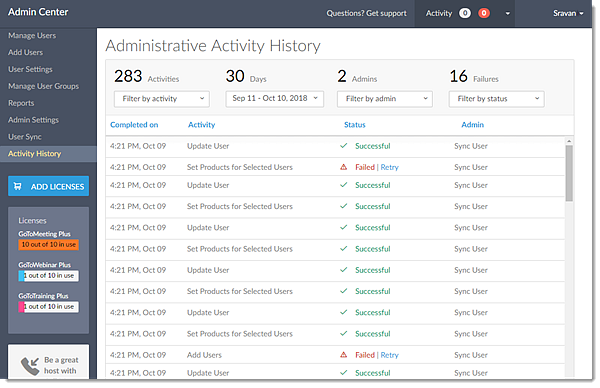Click the ADD LICENSES button

click(49, 186)
